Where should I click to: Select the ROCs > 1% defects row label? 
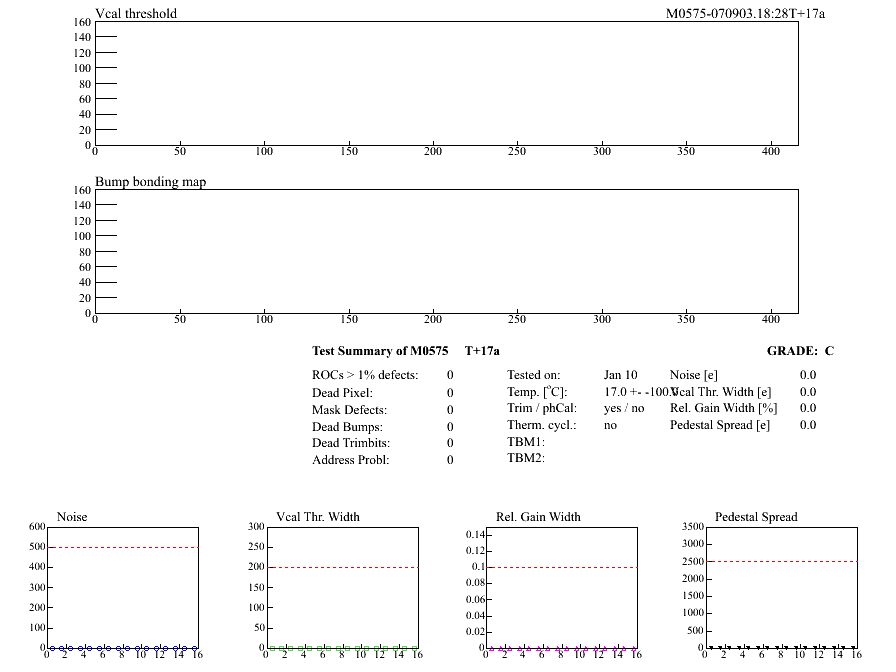point(365,375)
